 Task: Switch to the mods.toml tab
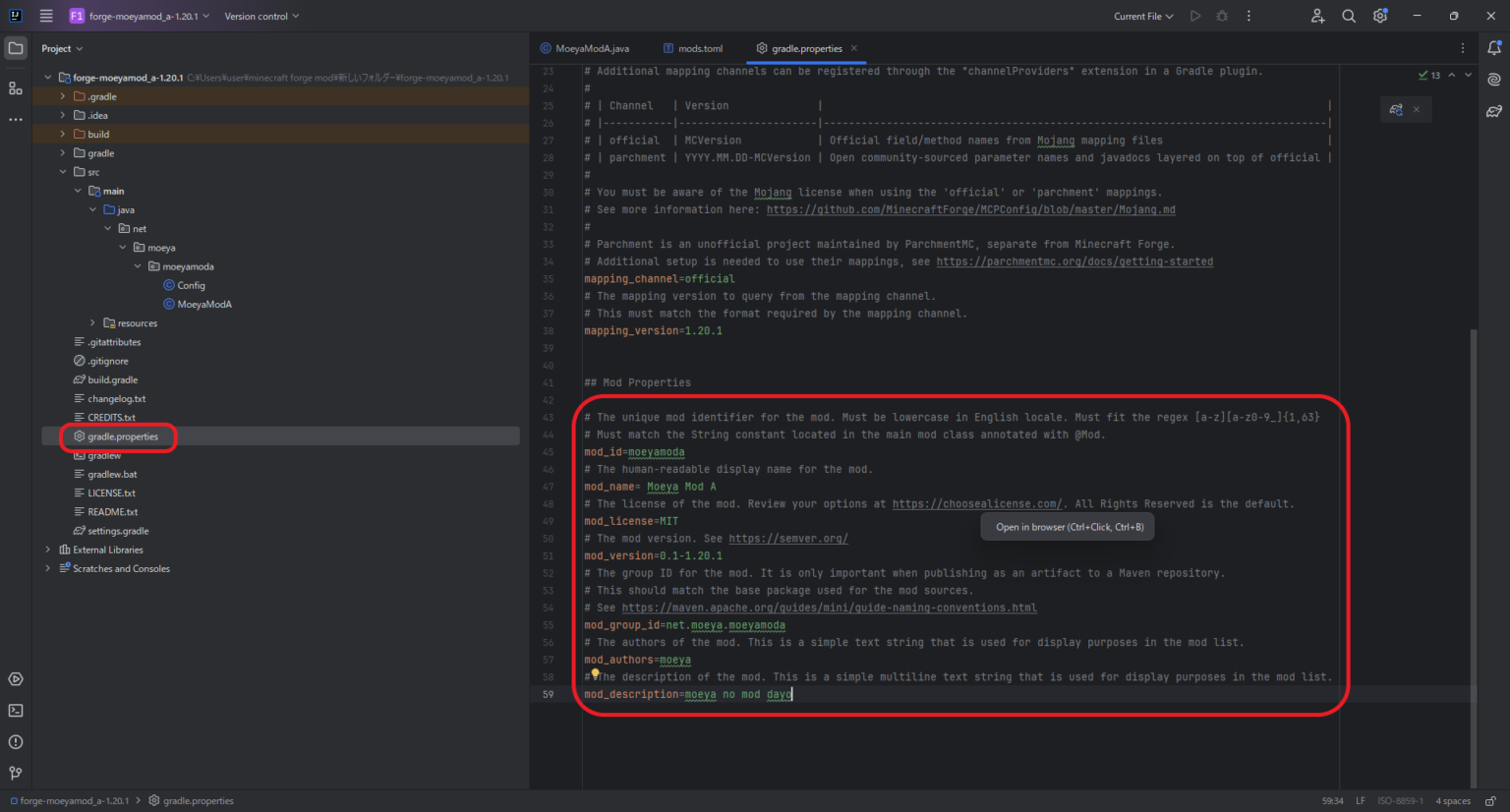pyautogui.click(x=699, y=48)
